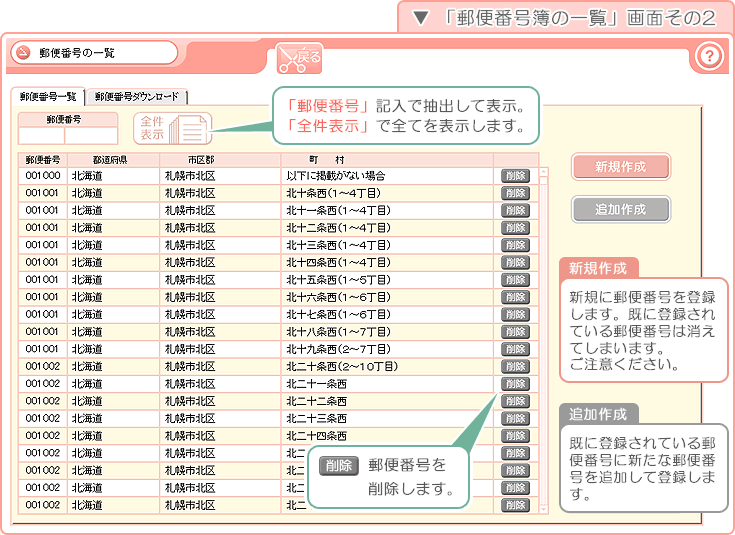Delete the 以下に掲載がない場合 row

point(515,176)
